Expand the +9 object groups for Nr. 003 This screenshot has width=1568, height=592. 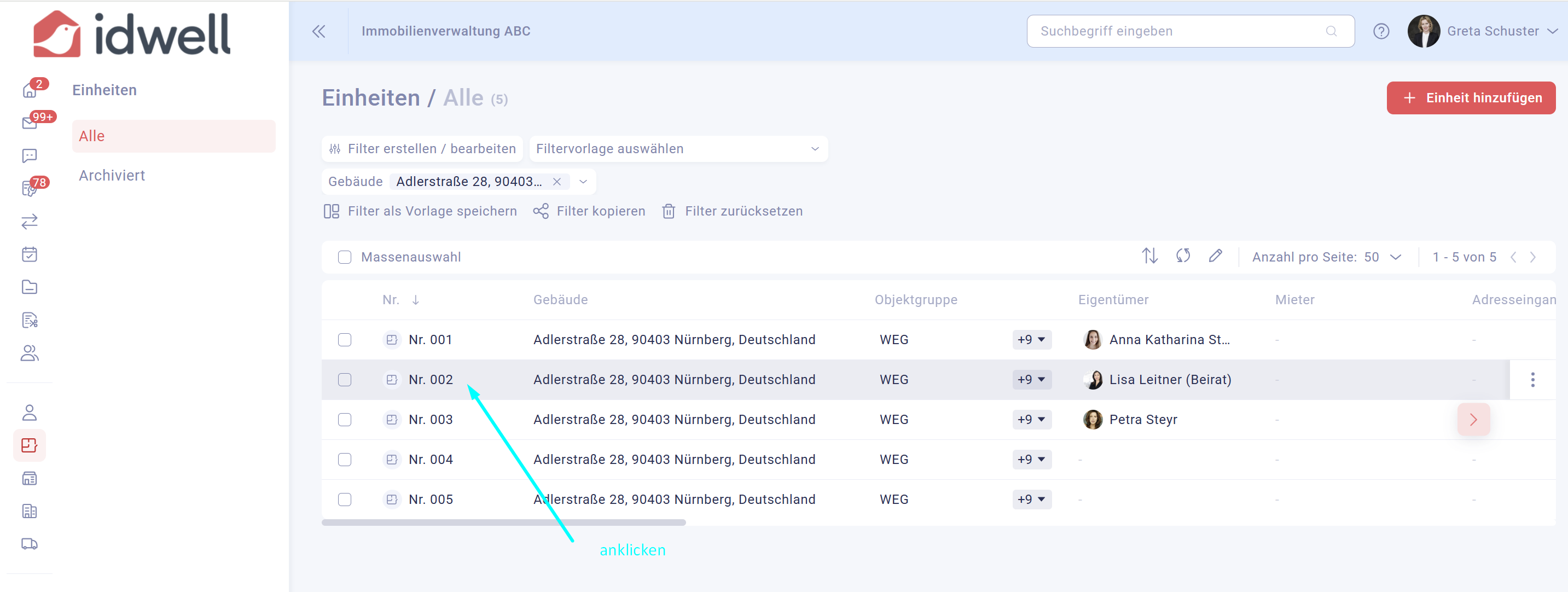click(1032, 419)
